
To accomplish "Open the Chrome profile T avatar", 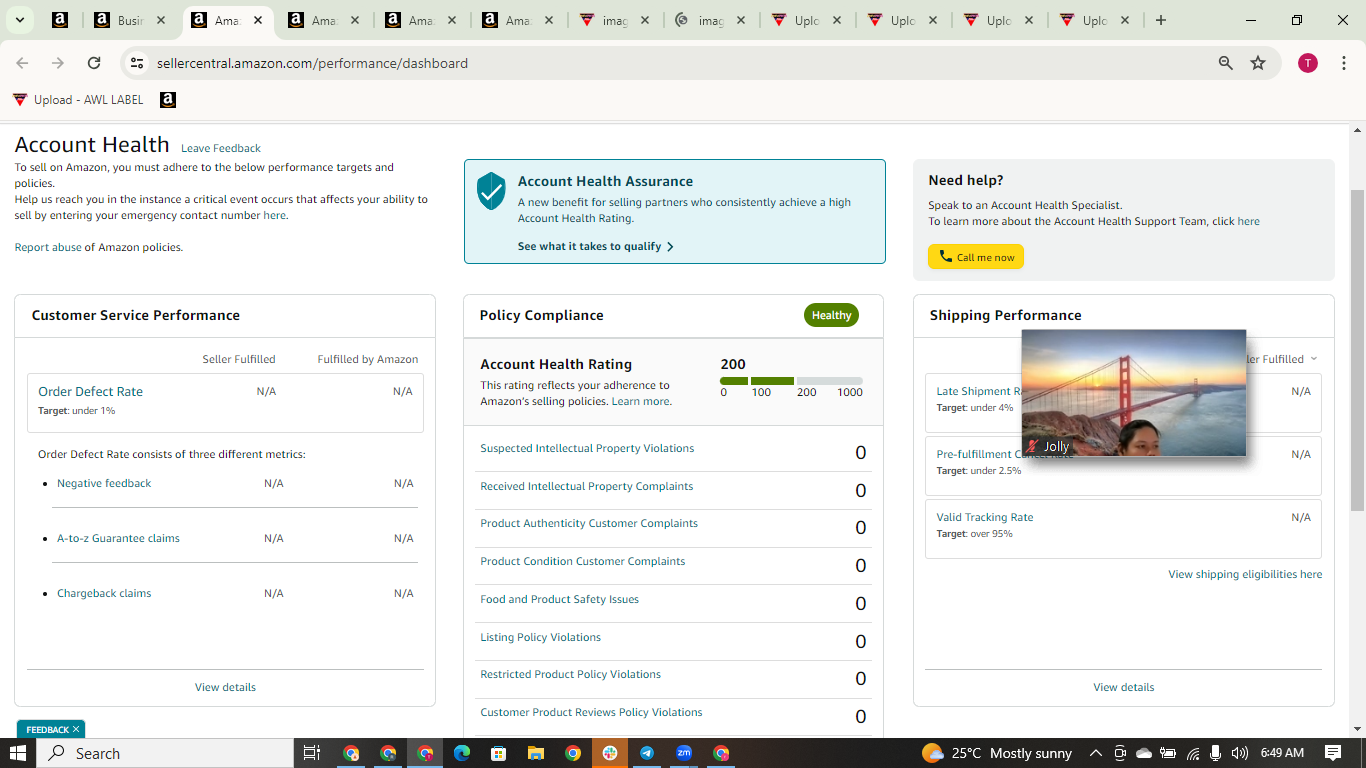I will 1308,63.
